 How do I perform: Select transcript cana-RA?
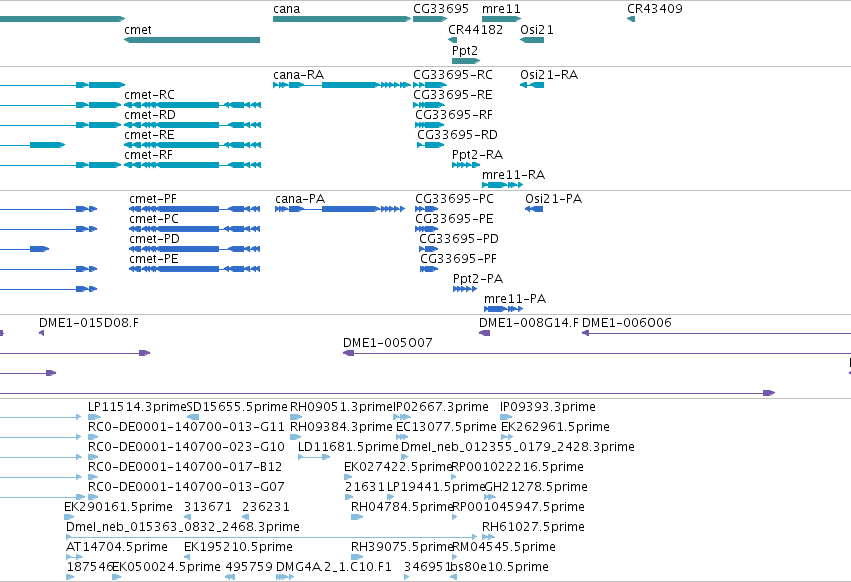(x=299, y=75)
